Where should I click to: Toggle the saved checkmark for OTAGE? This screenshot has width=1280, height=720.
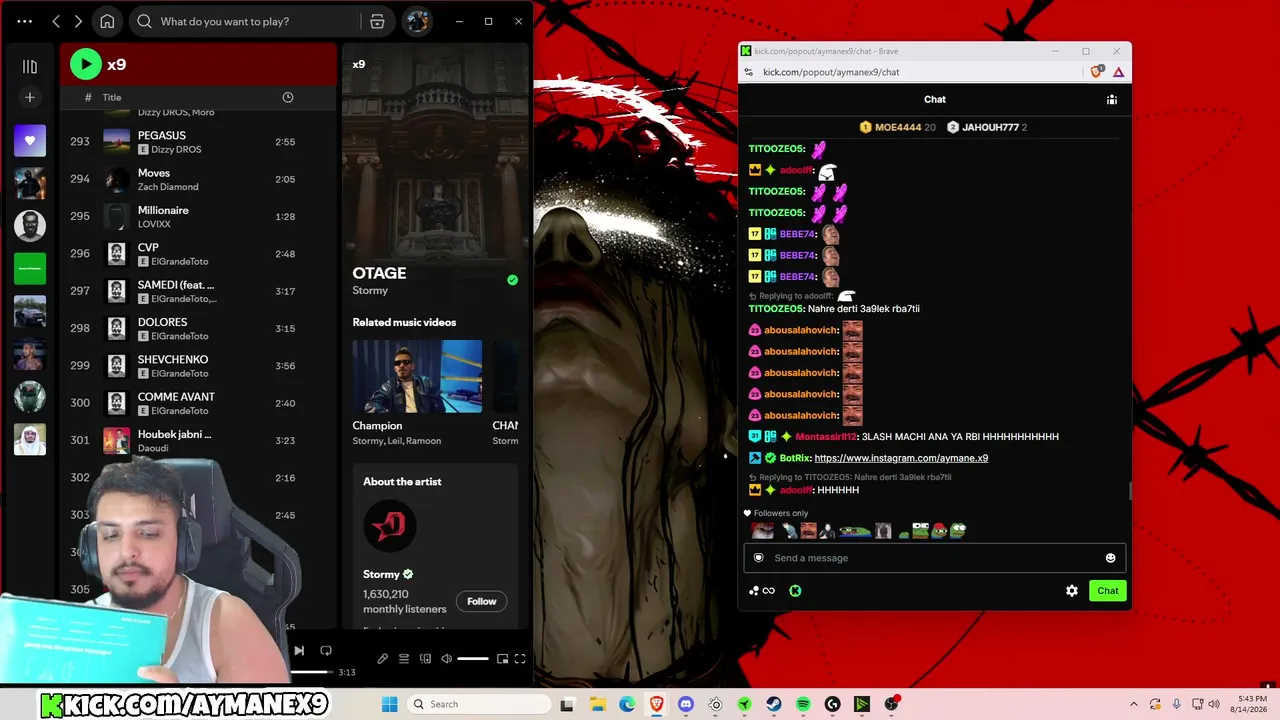[x=513, y=280]
